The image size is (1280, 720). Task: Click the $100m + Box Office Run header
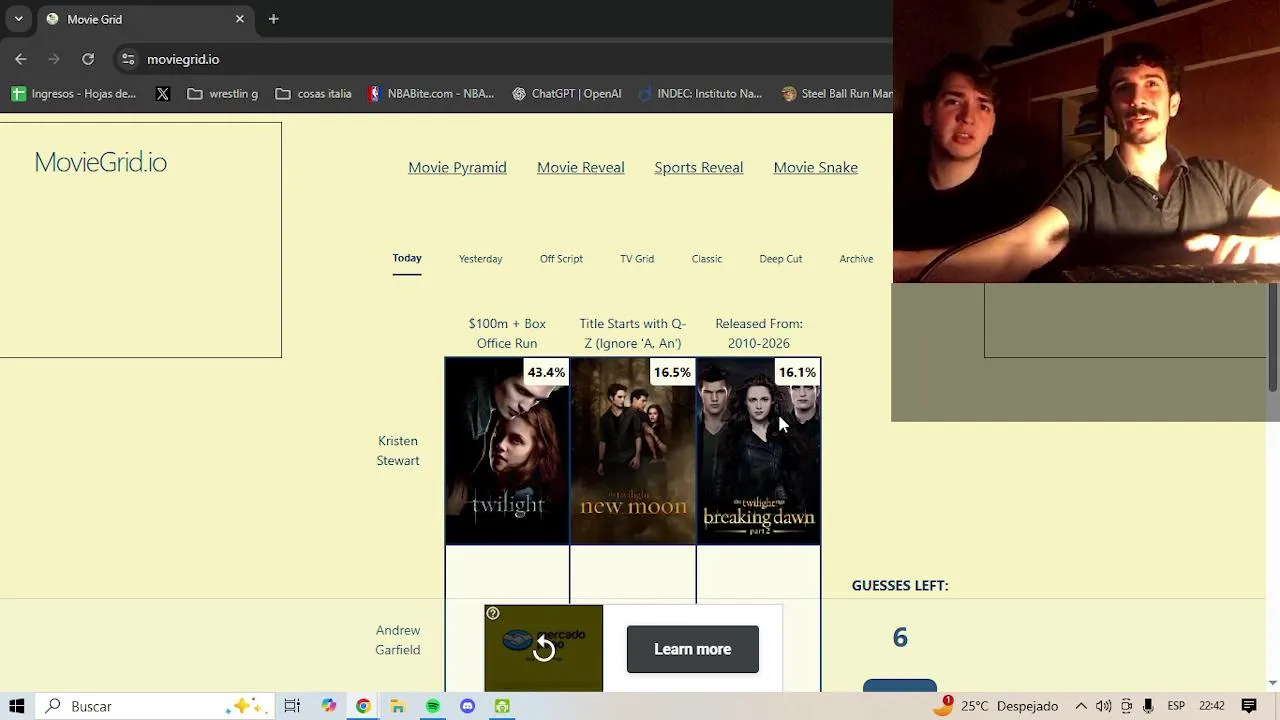point(507,333)
